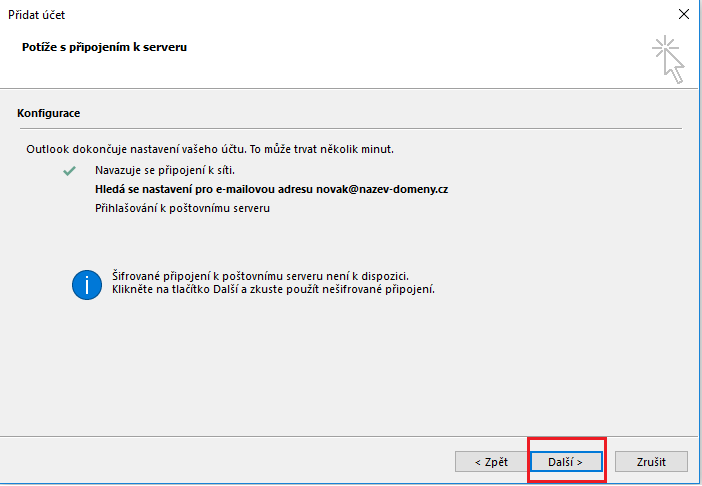Go back with the Zpět button
The width and height of the screenshot is (702, 486).
[482, 461]
